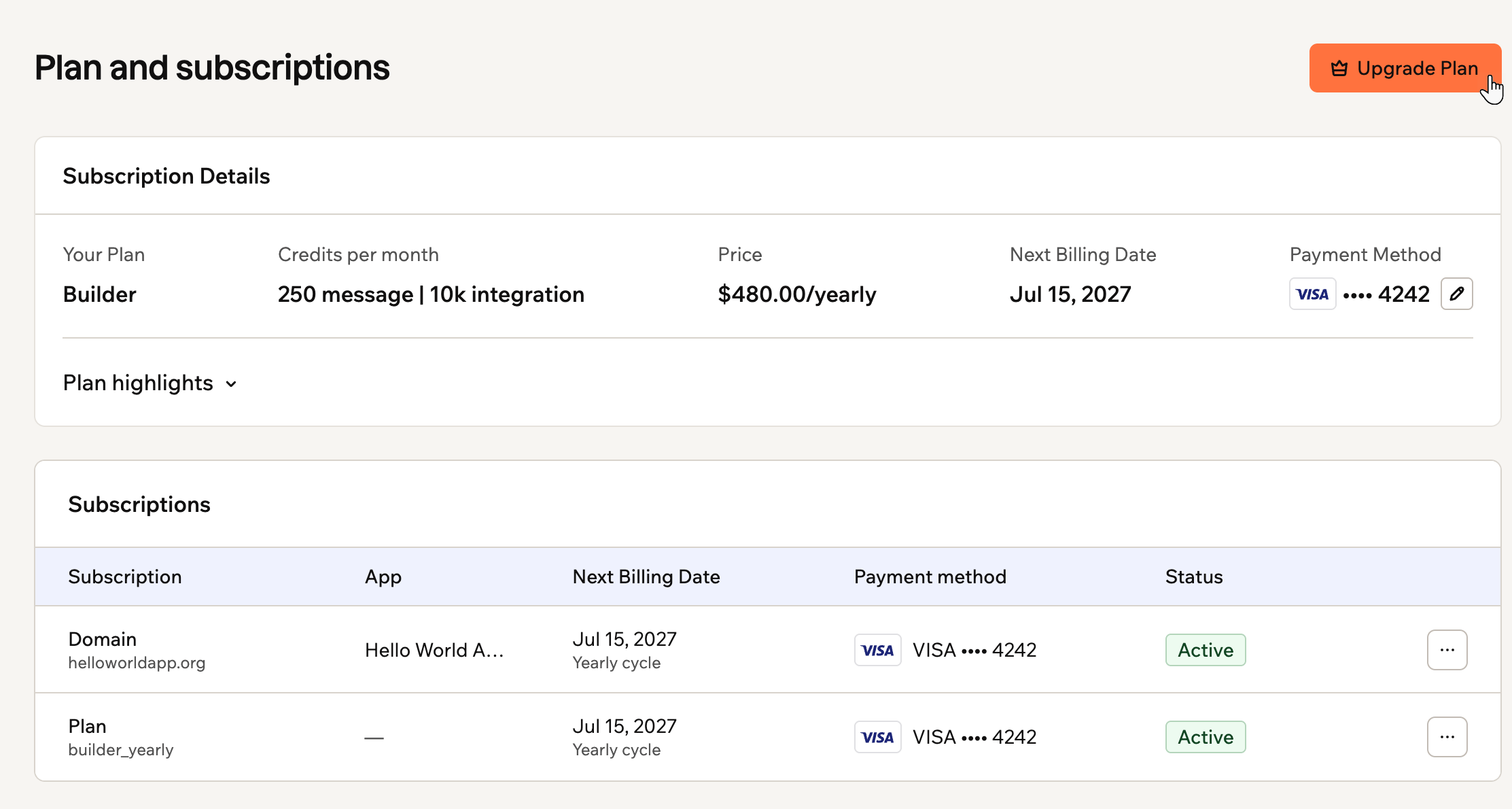The image size is (1512, 809).
Task: Click the Payment method column header
Action: tap(930, 576)
